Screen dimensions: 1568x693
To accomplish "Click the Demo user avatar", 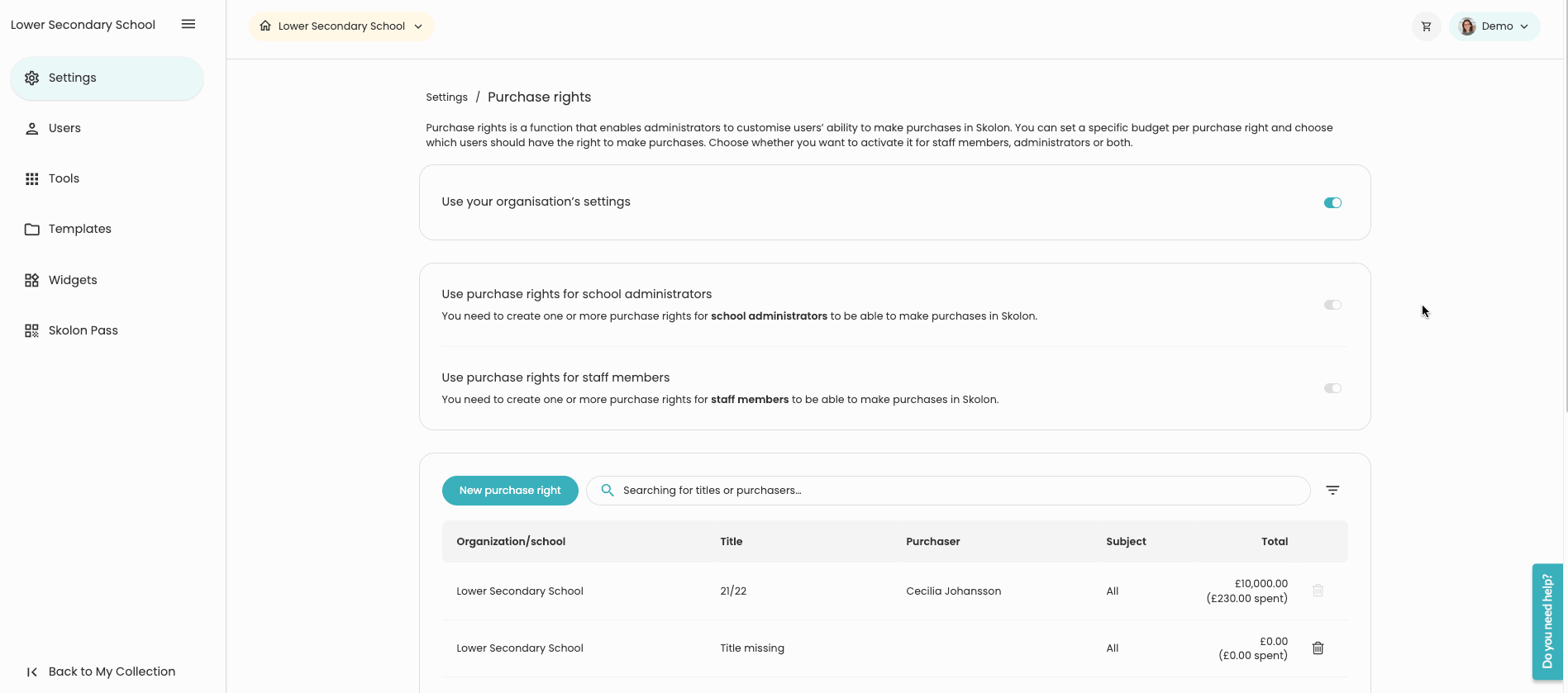I will tap(1467, 26).
